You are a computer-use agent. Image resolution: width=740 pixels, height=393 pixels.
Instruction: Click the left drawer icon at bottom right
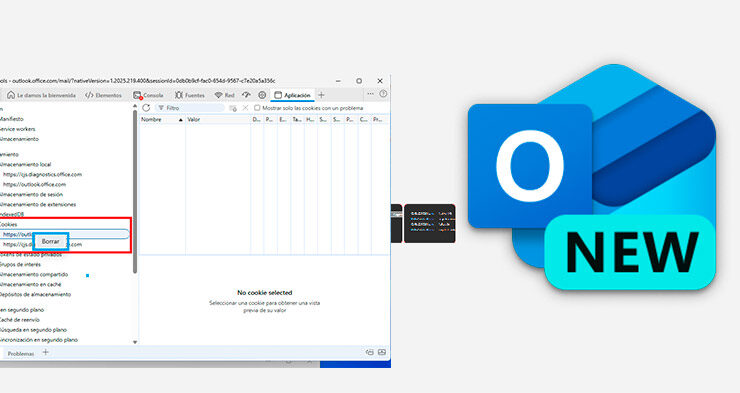coord(370,352)
